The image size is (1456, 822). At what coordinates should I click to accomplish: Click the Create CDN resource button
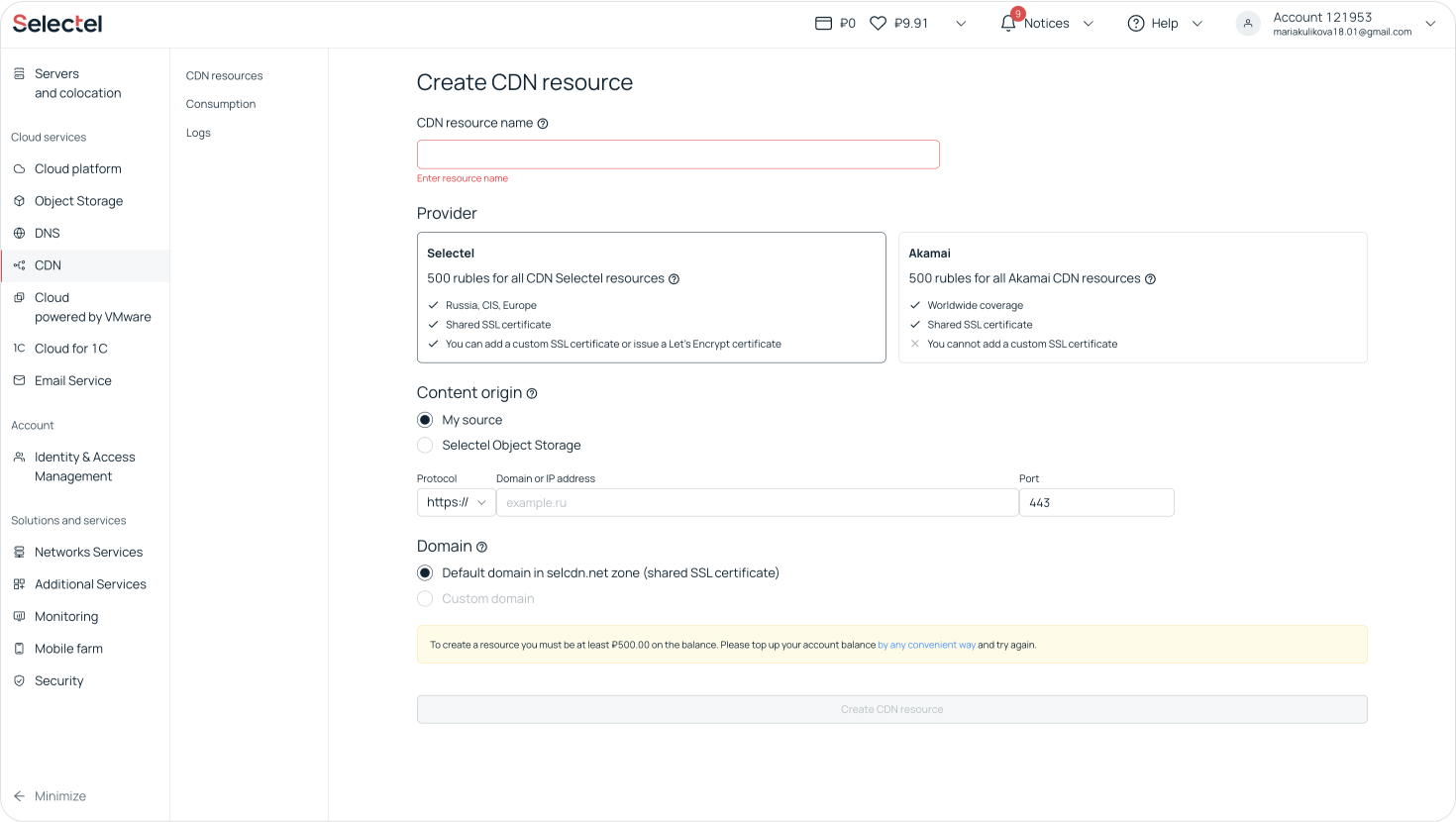click(892, 709)
